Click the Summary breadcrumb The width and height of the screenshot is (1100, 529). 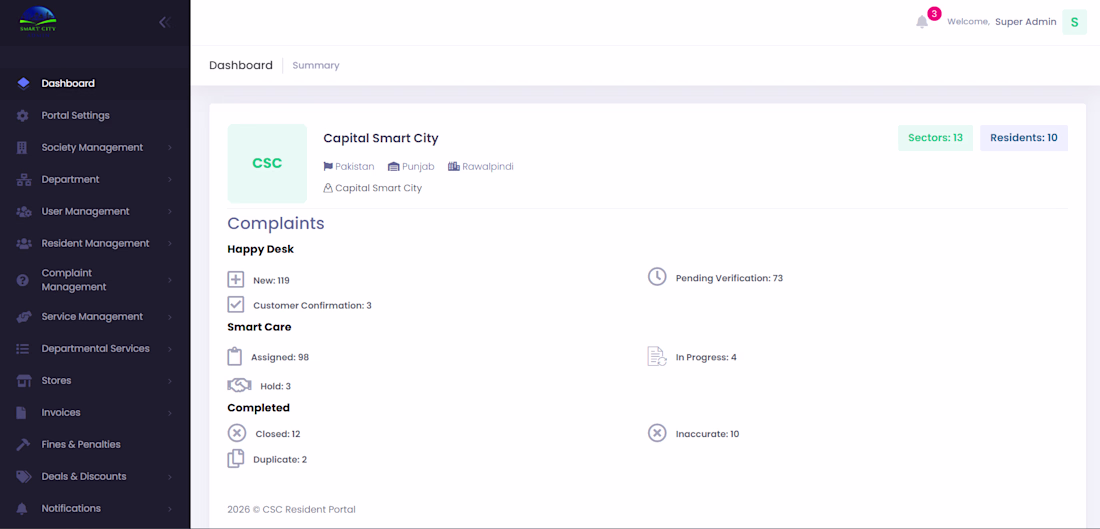(x=316, y=65)
